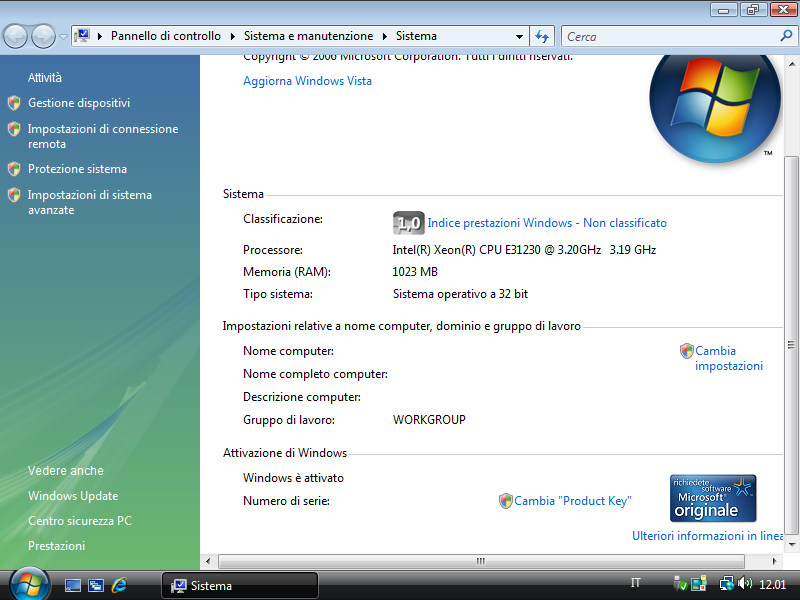Open address bar history dropdown arrow

(x=519, y=36)
